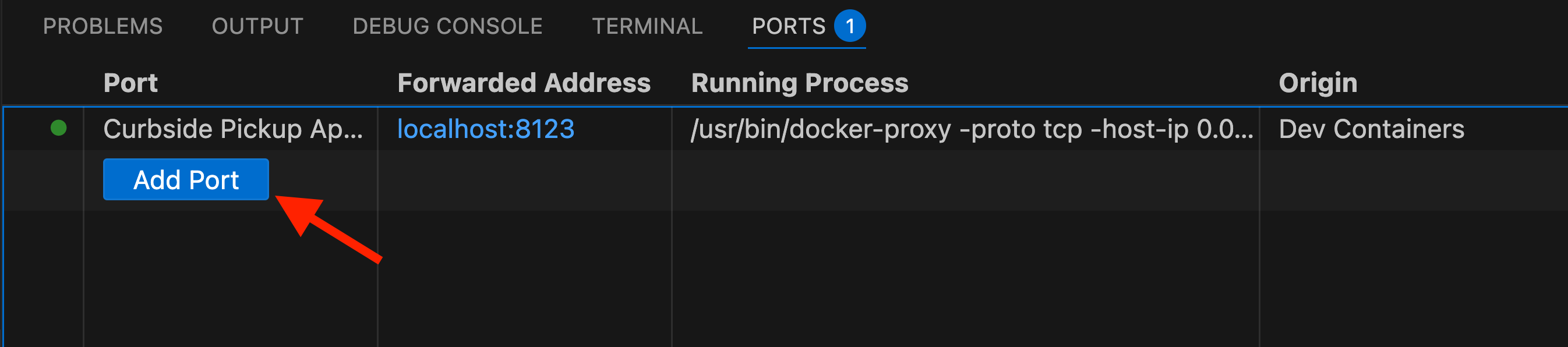The width and height of the screenshot is (1568, 347).
Task: Click the green port status indicator dot
Action: click(x=58, y=128)
